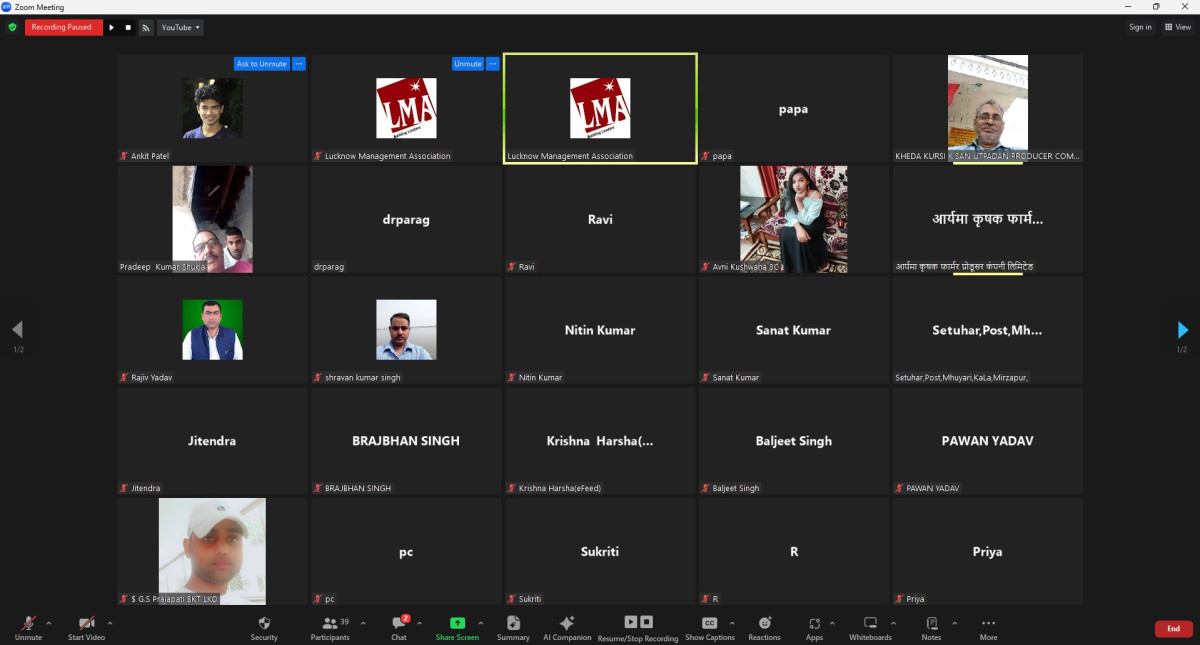The height and width of the screenshot is (645, 1200).
Task: Select the papa participant tile
Action: pyautogui.click(x=794, y=109)
